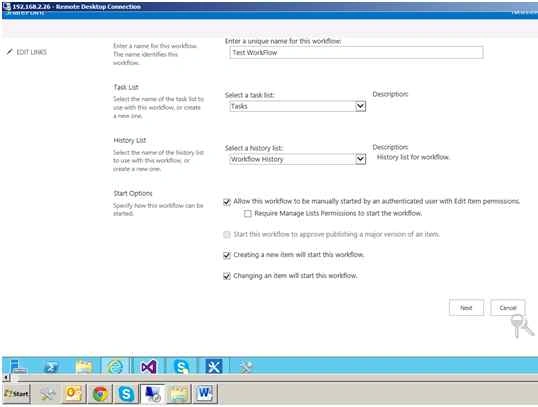Screen dimensions: 538x407
Task: Open the Select a task list dropdown
Action: click(x=297, y=106)
